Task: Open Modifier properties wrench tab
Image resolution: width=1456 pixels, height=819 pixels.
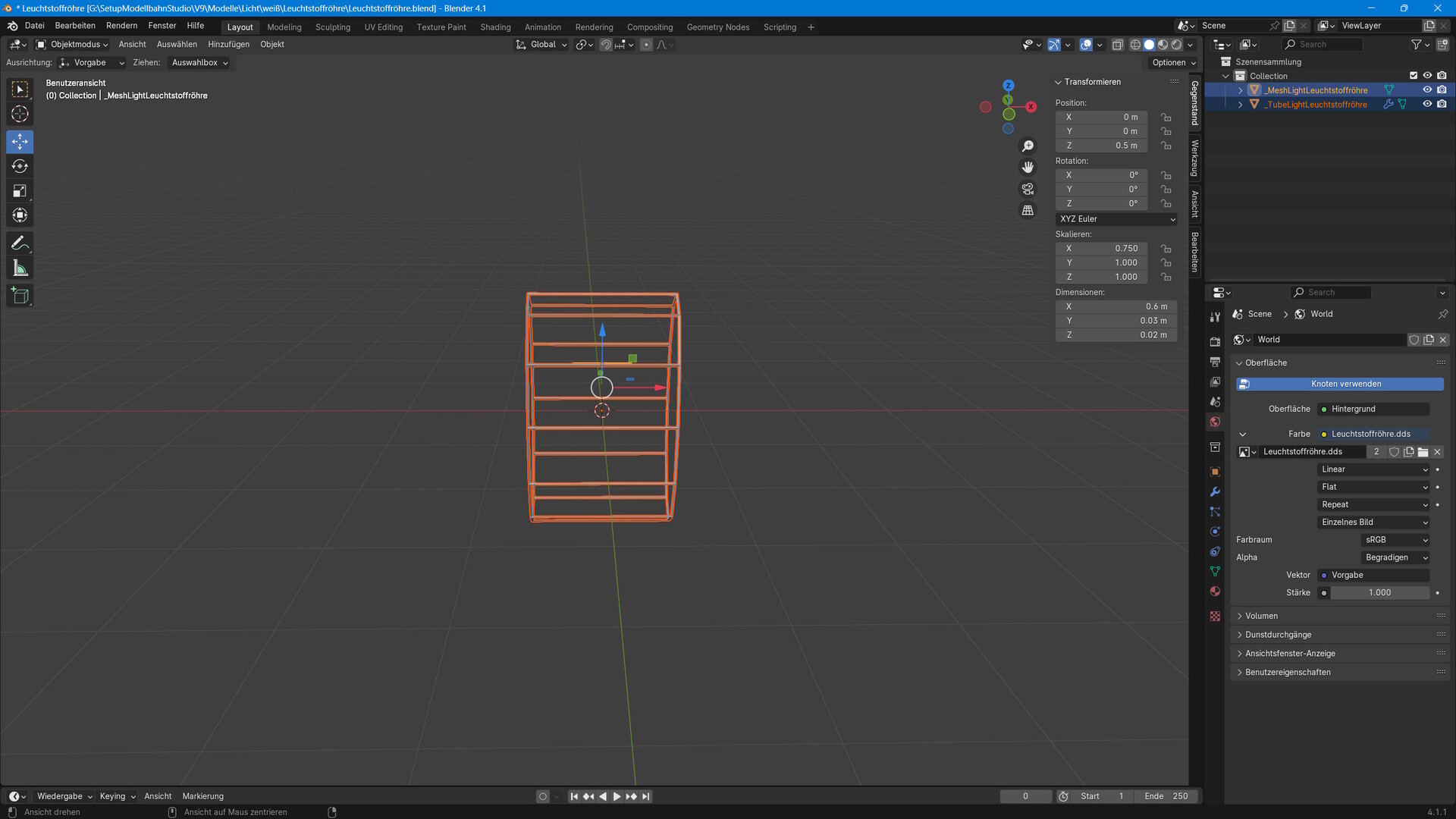Action: coord(1215,491)
